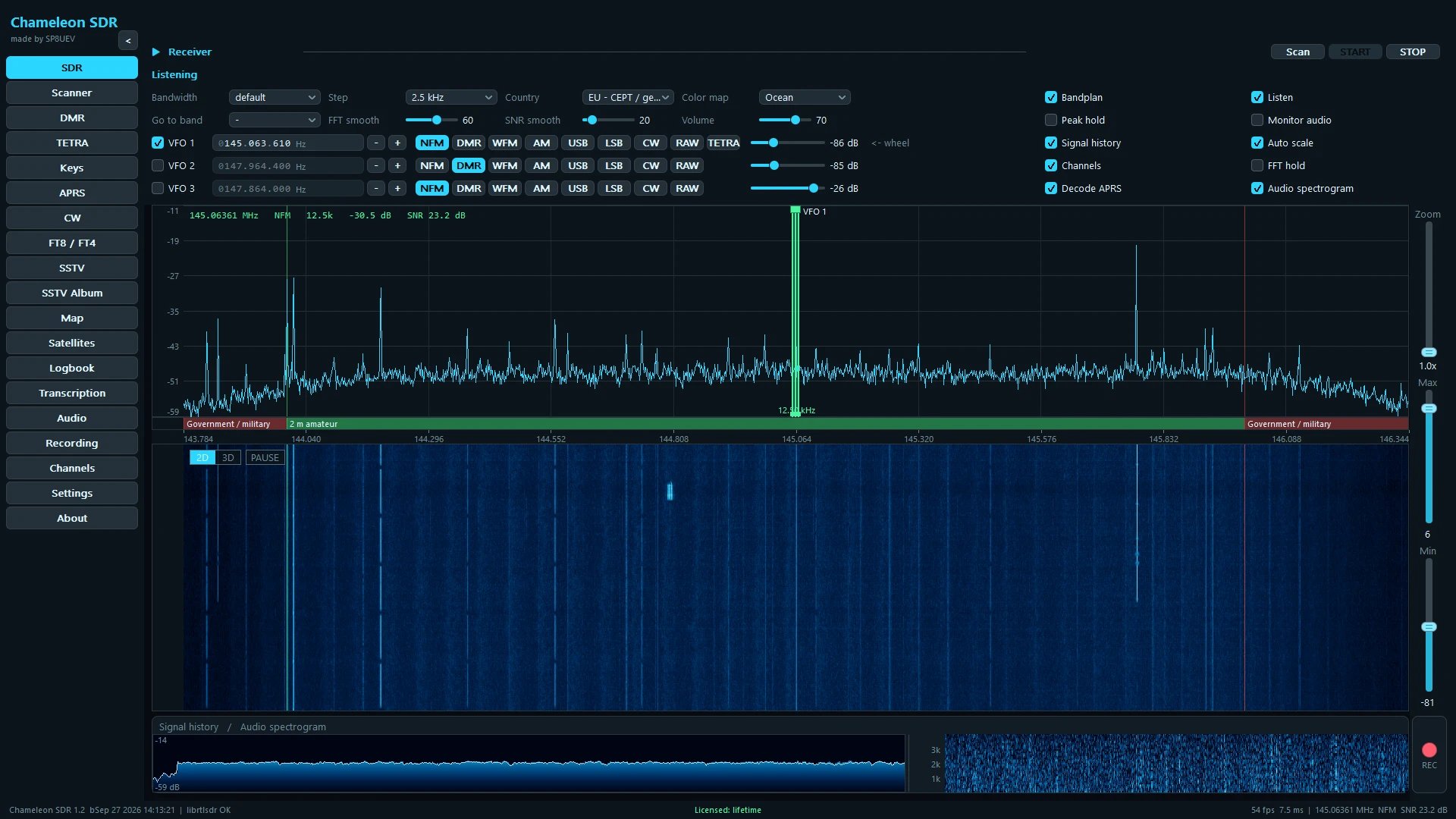
Task: Set VFO 3 mode to USB
Action: tap(578, 188)
